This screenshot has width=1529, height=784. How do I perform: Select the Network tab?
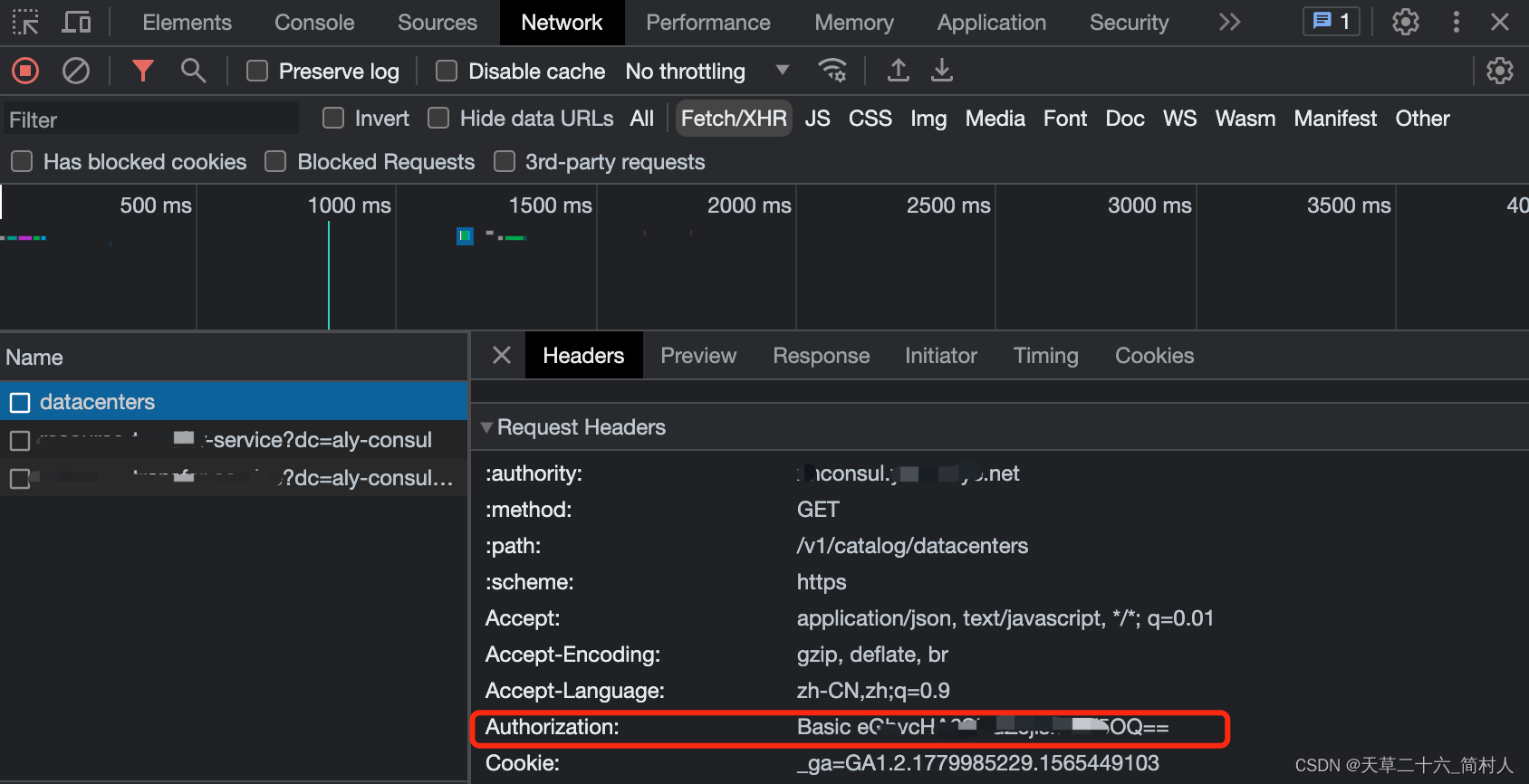click(x=562, y=22)
